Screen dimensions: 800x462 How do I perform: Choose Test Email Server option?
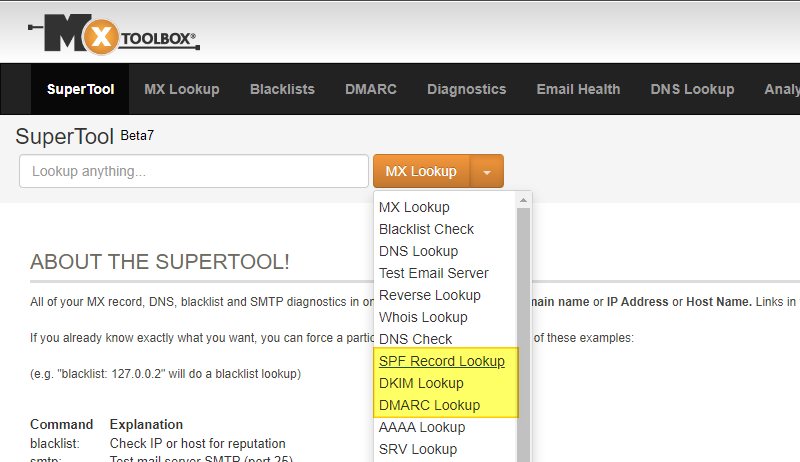[x=434, y=273]
